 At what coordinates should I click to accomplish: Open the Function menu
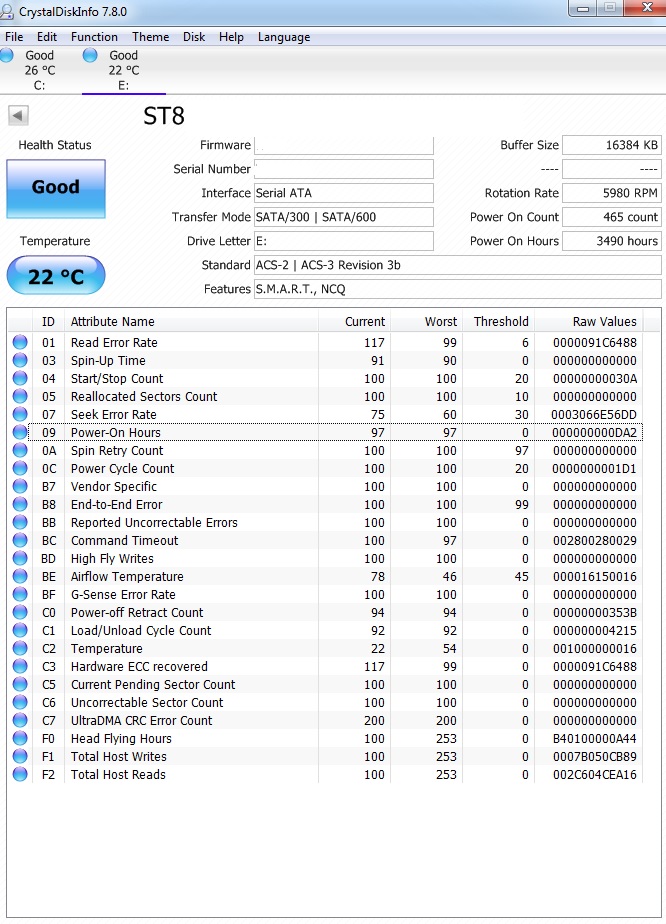tap(94, 37)
